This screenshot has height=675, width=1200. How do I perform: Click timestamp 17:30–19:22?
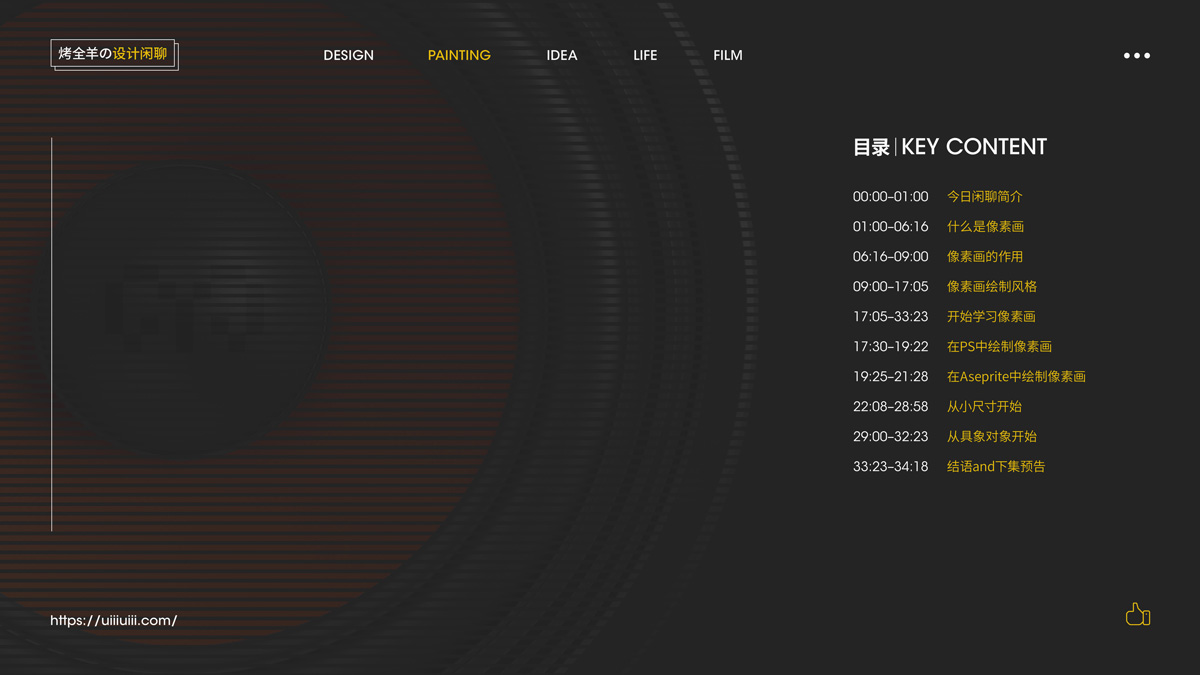[x=890, y=346]
